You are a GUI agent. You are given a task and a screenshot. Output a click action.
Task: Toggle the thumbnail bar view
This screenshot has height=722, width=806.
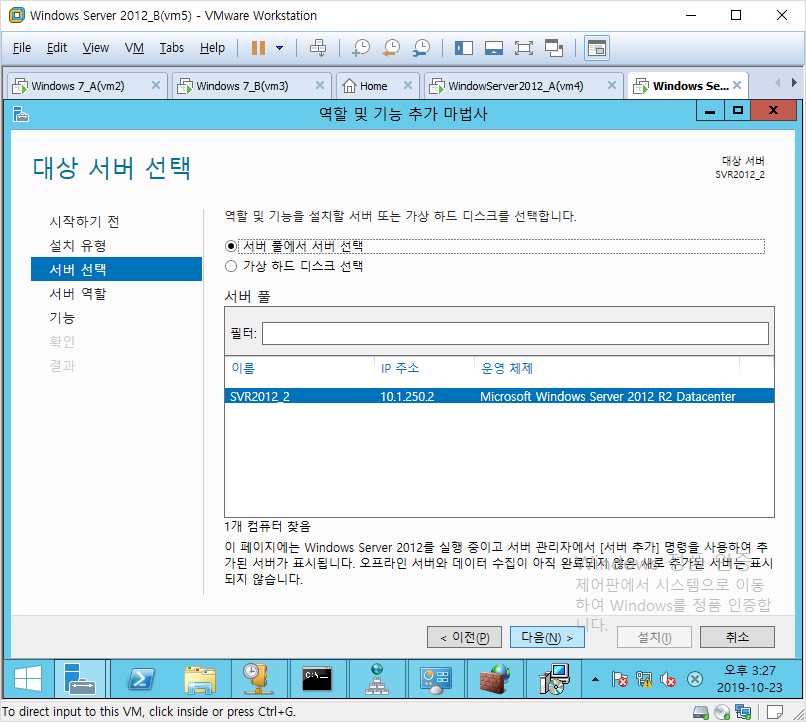tap(493, 48)
